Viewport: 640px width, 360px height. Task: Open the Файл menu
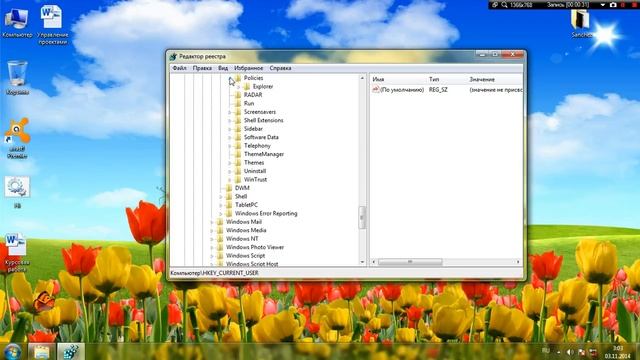pyautogui.click(x=179, y=68)
